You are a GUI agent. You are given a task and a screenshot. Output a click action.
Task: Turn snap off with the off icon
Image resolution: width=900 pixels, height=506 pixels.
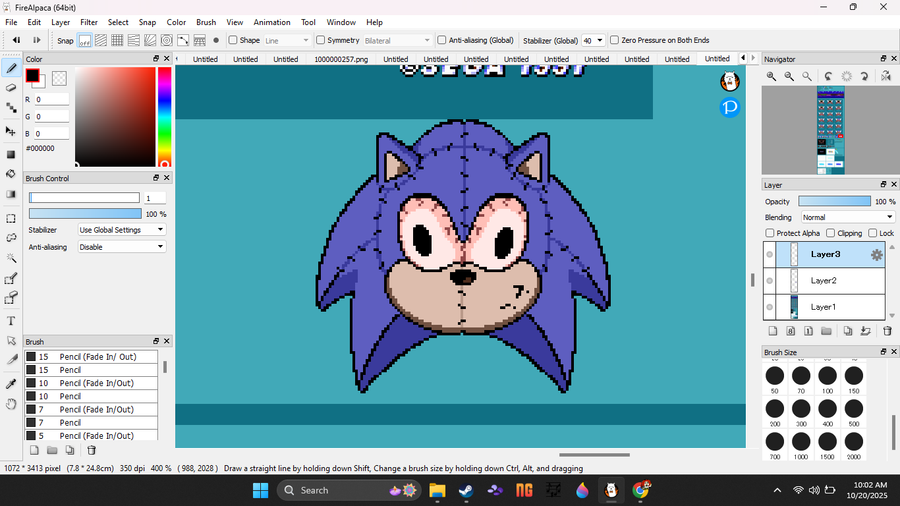84,40
